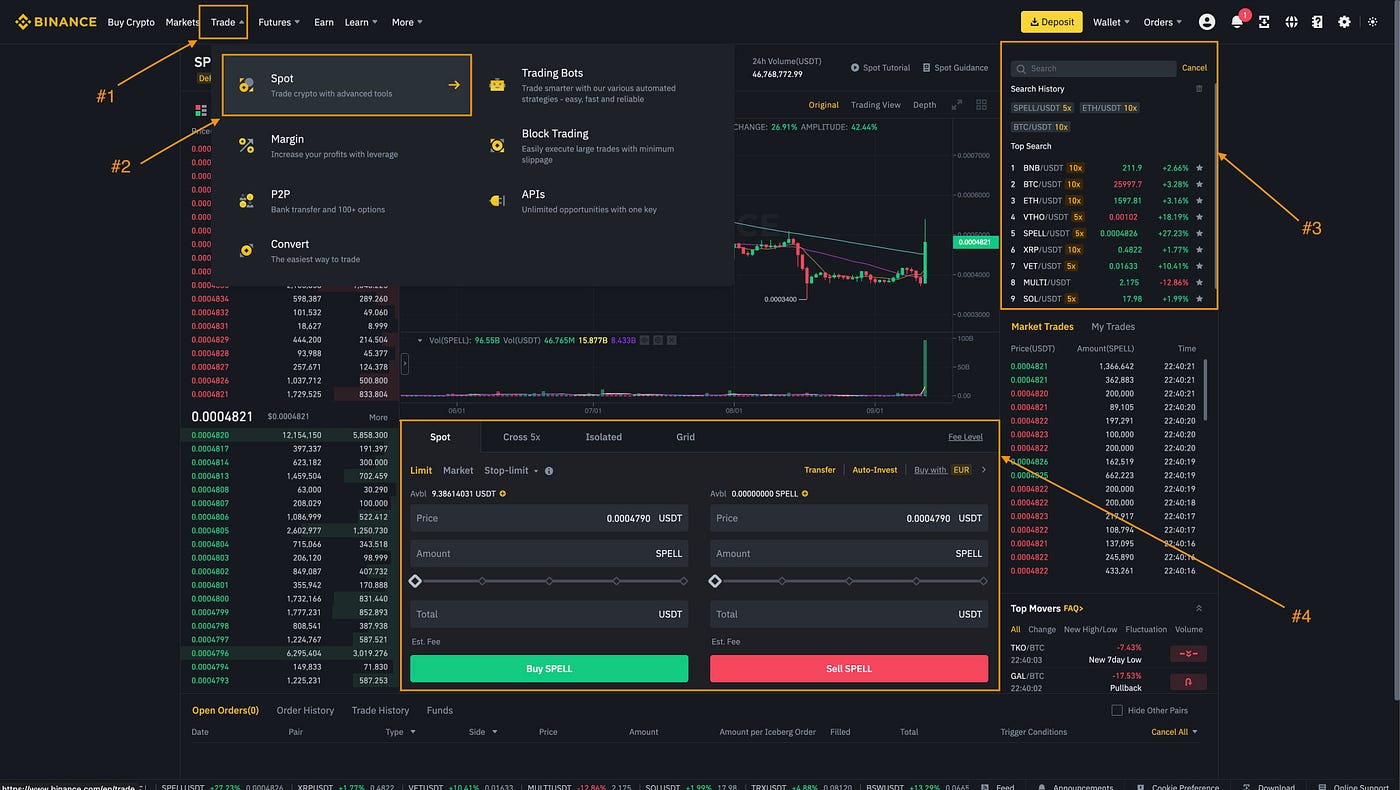Image resolution: width=1400 pixels, height=790 pixels.
Task: Open P2P icon entry
Action: 246,201
